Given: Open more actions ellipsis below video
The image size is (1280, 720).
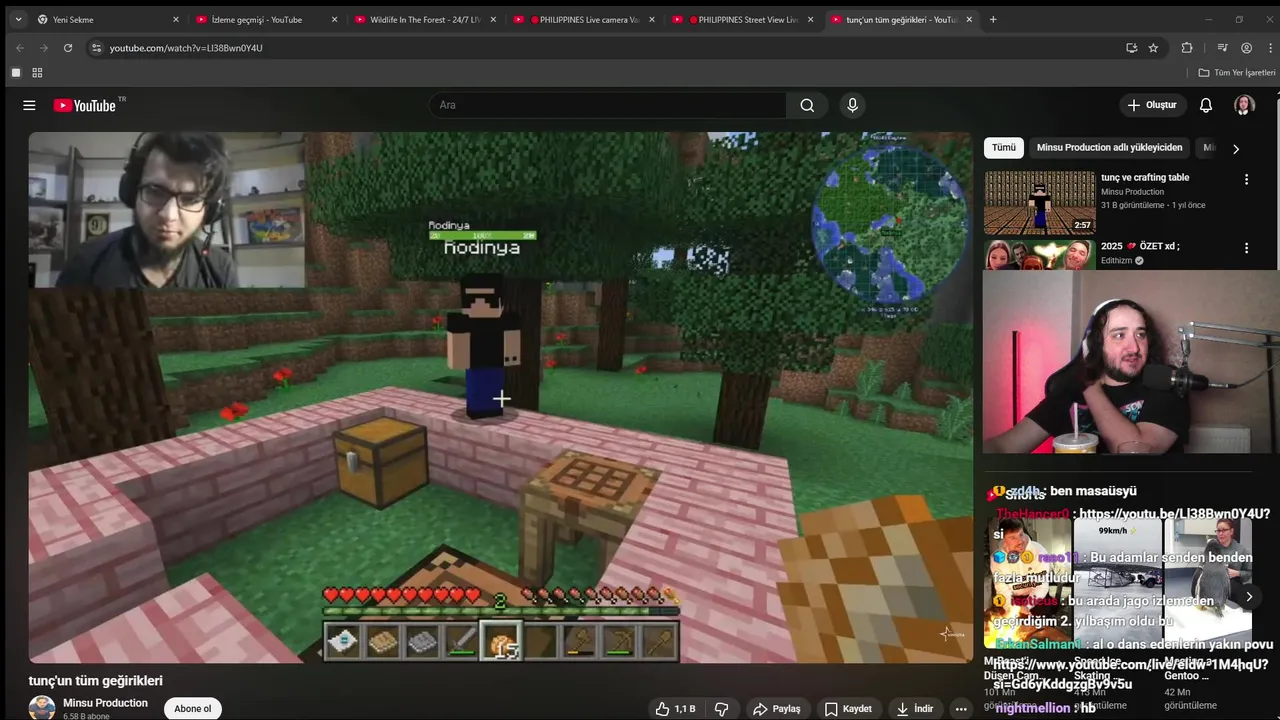Looking at the screenshot, I should [x=961, y=709].
